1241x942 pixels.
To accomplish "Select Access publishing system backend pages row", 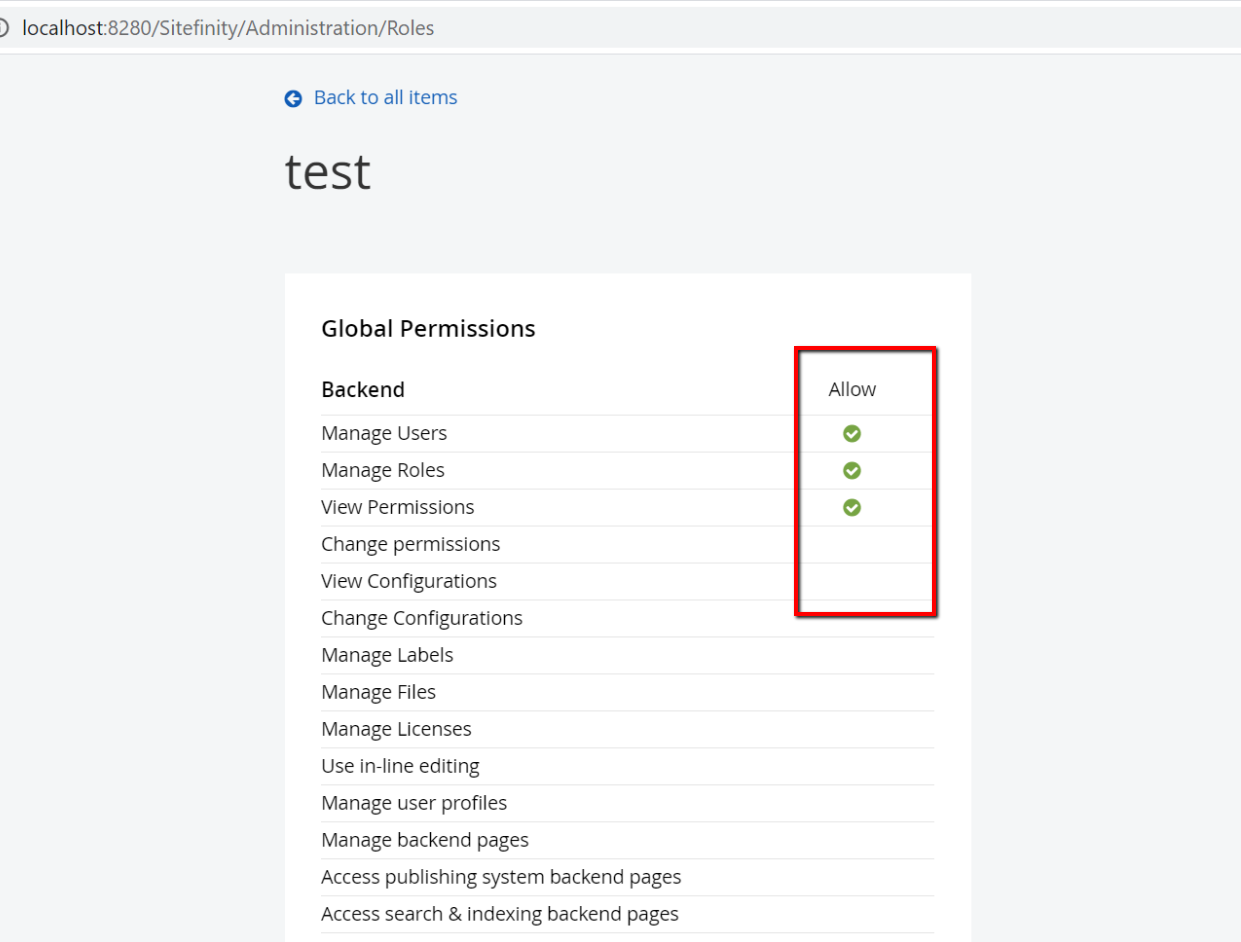I will tap(627, 877).
